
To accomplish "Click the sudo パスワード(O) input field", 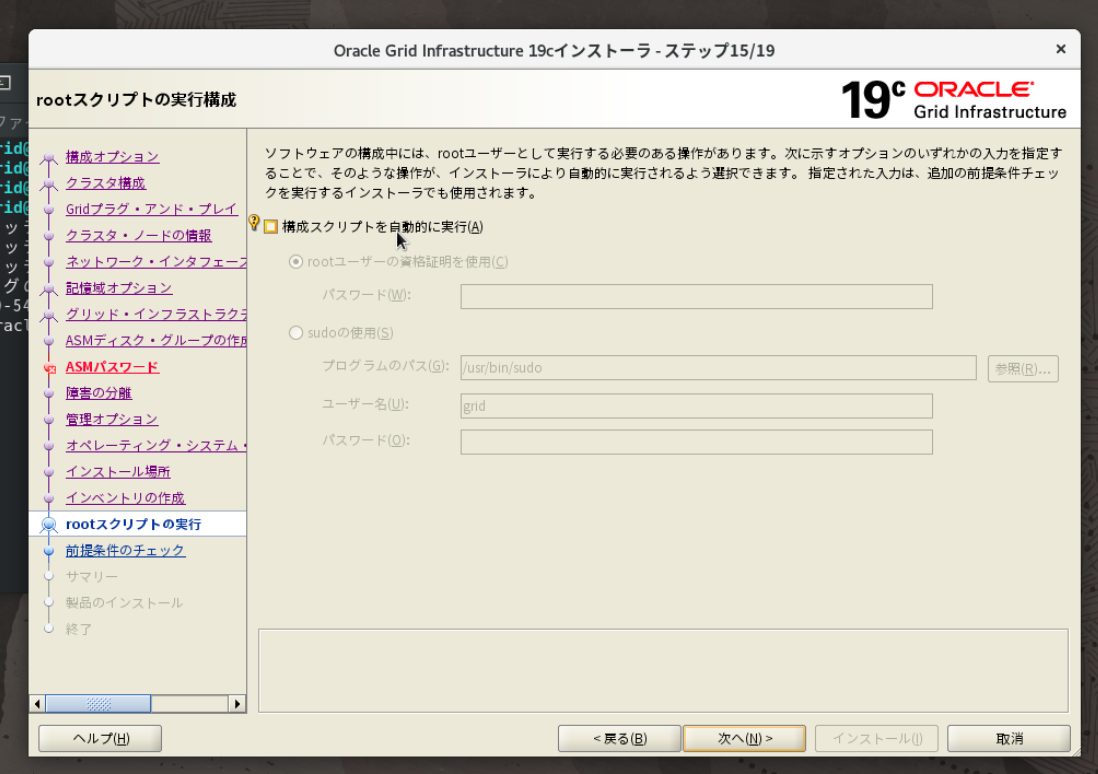I will [696, 442].
